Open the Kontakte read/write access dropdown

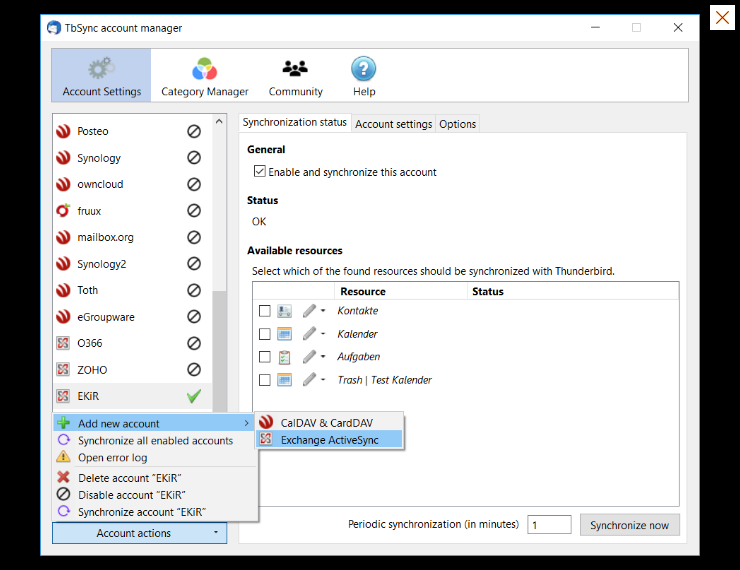[314, 311]
